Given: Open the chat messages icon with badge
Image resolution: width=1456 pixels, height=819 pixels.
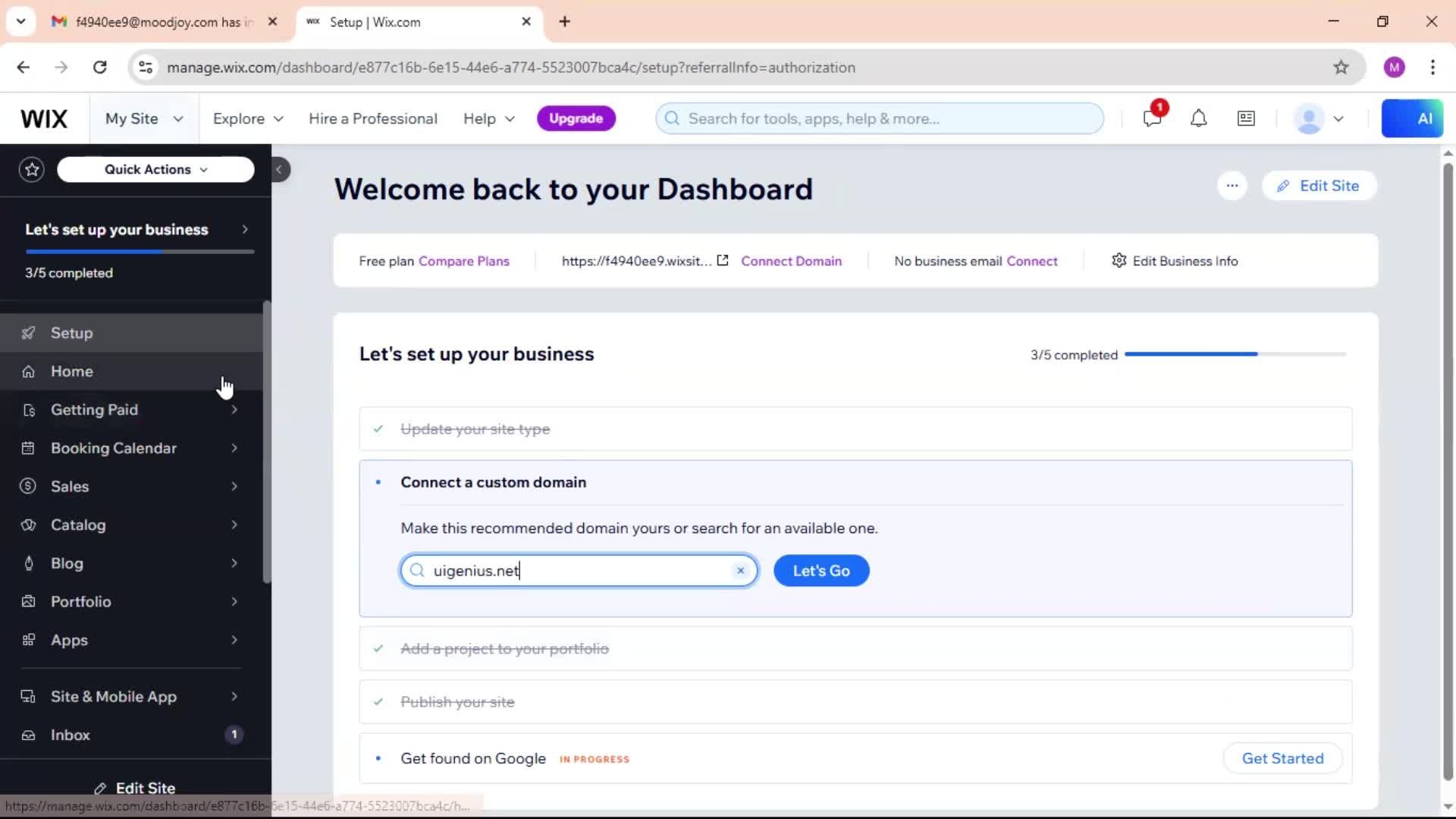Looking at the screenshot, I should coord(1153,118).
